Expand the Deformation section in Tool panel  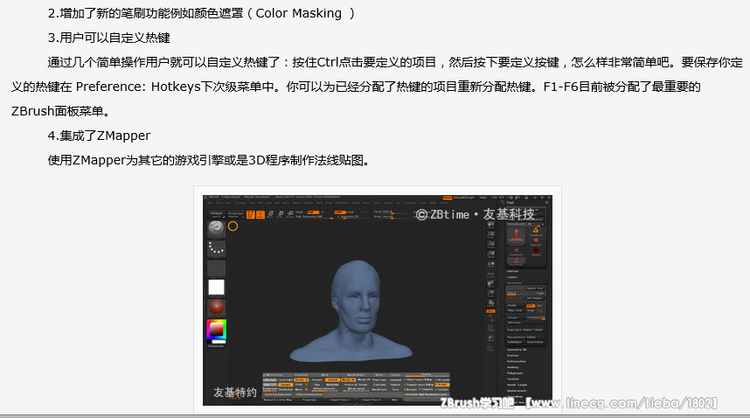(x=516, y=362)
